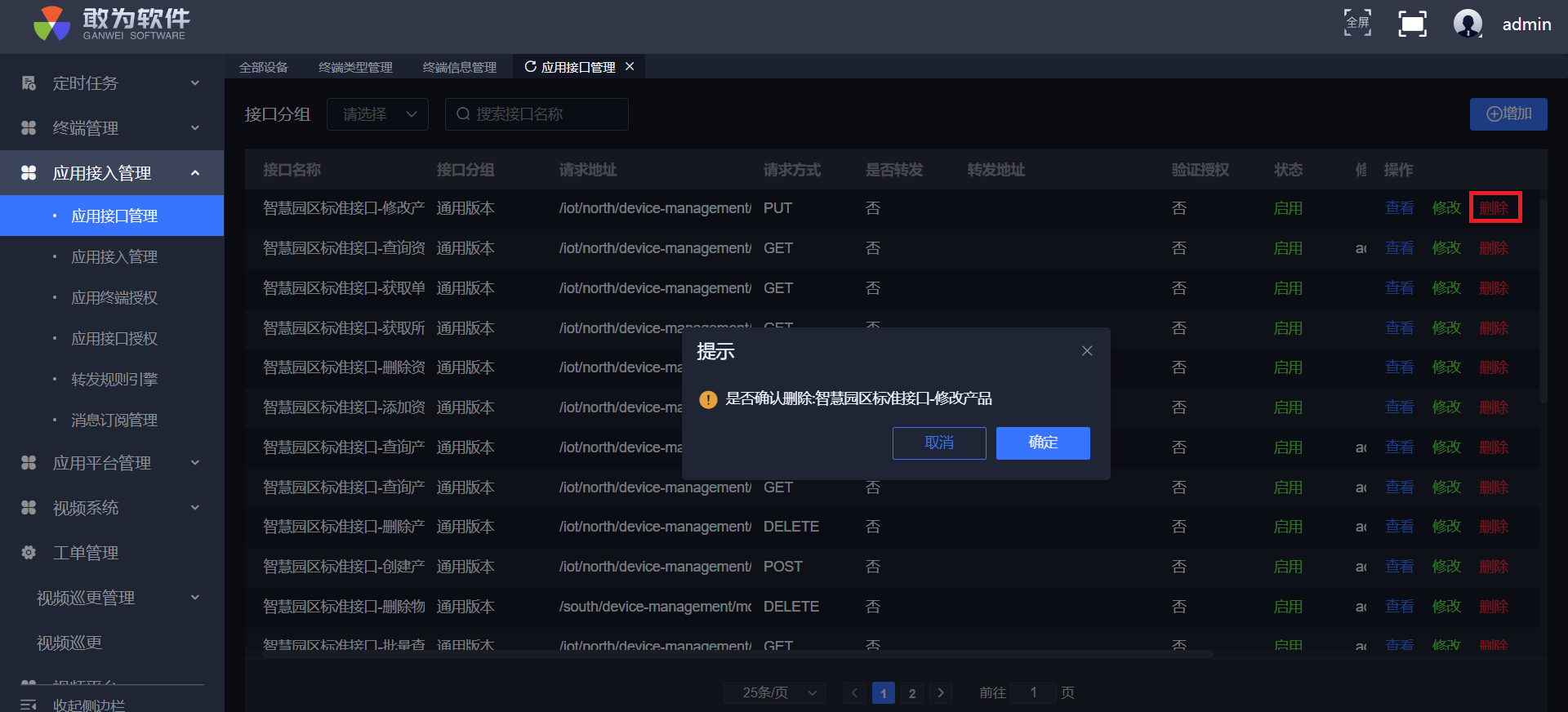Click the search magnifier icon in 搜索接口名称

[463, 114]
